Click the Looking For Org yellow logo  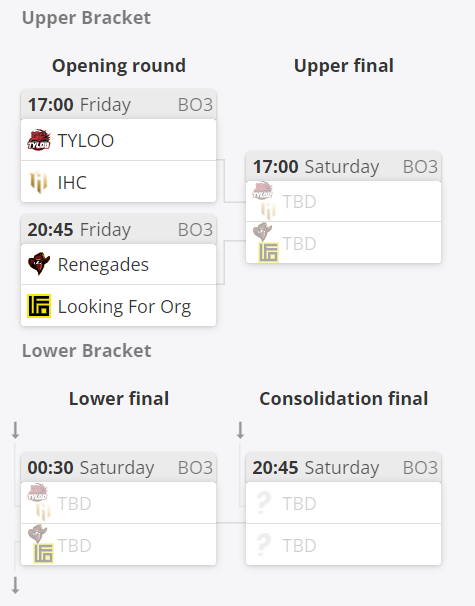[39, 306]
